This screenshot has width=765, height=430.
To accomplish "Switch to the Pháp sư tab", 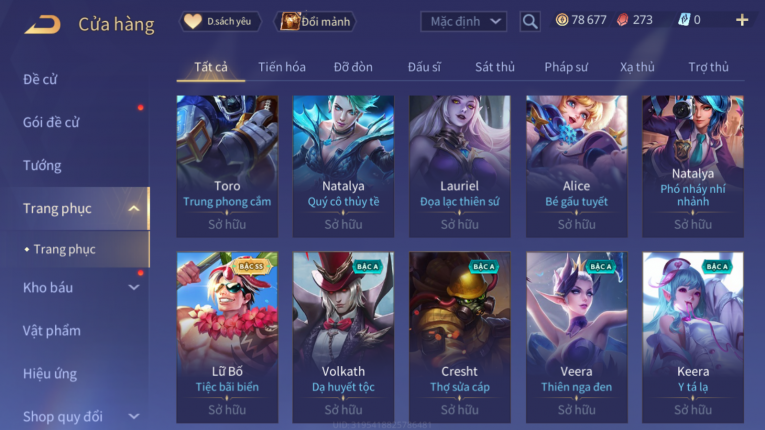I will pos(566,67).
